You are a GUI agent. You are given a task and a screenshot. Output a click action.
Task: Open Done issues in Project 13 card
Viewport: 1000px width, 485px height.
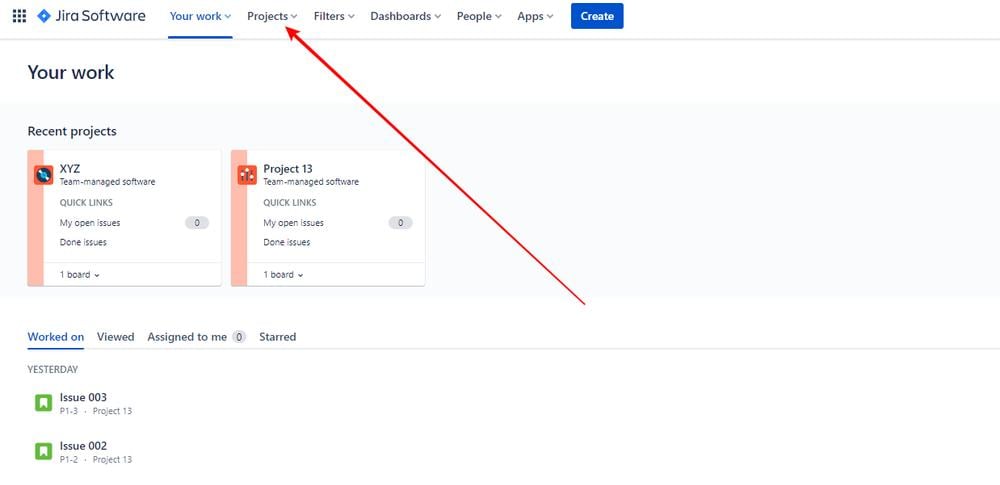point(286,242)
